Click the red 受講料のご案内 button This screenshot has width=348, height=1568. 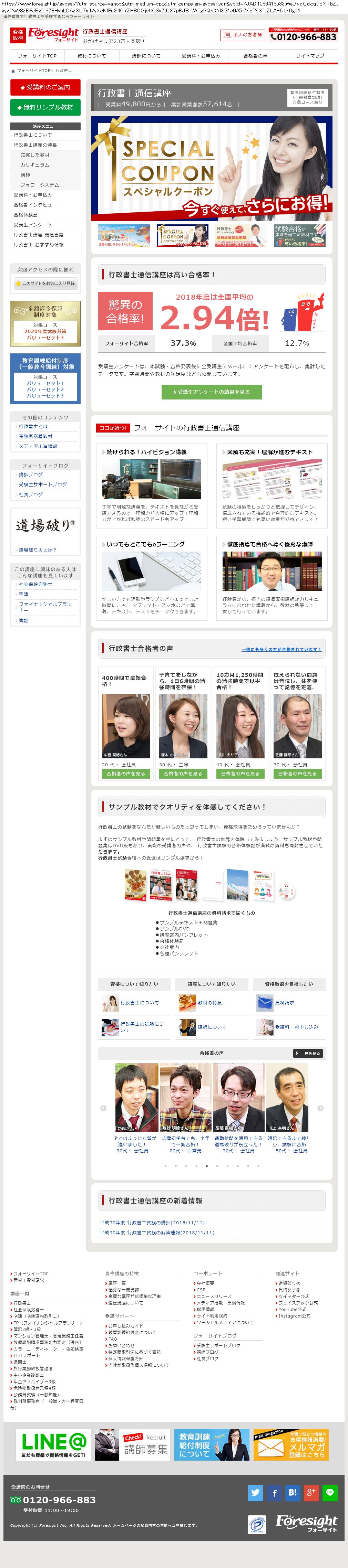(x=45, y=87)
